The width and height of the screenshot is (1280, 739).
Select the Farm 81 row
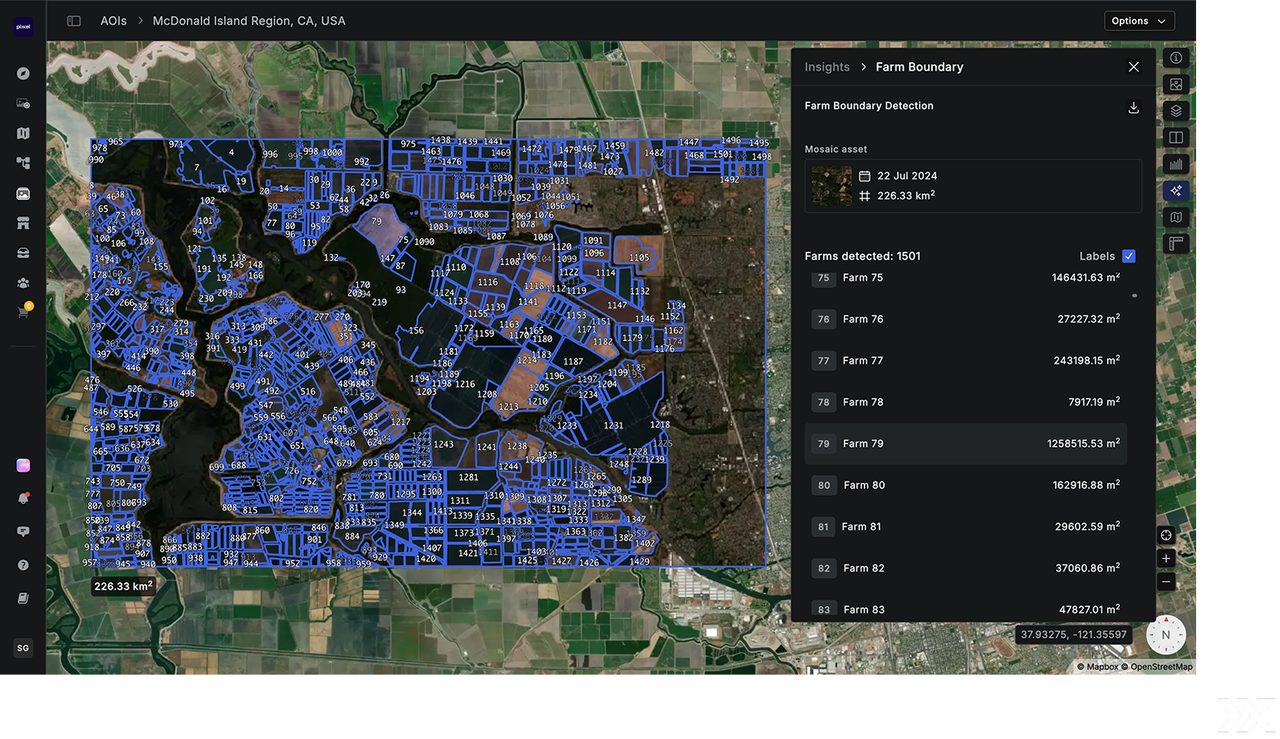(966, 527)
